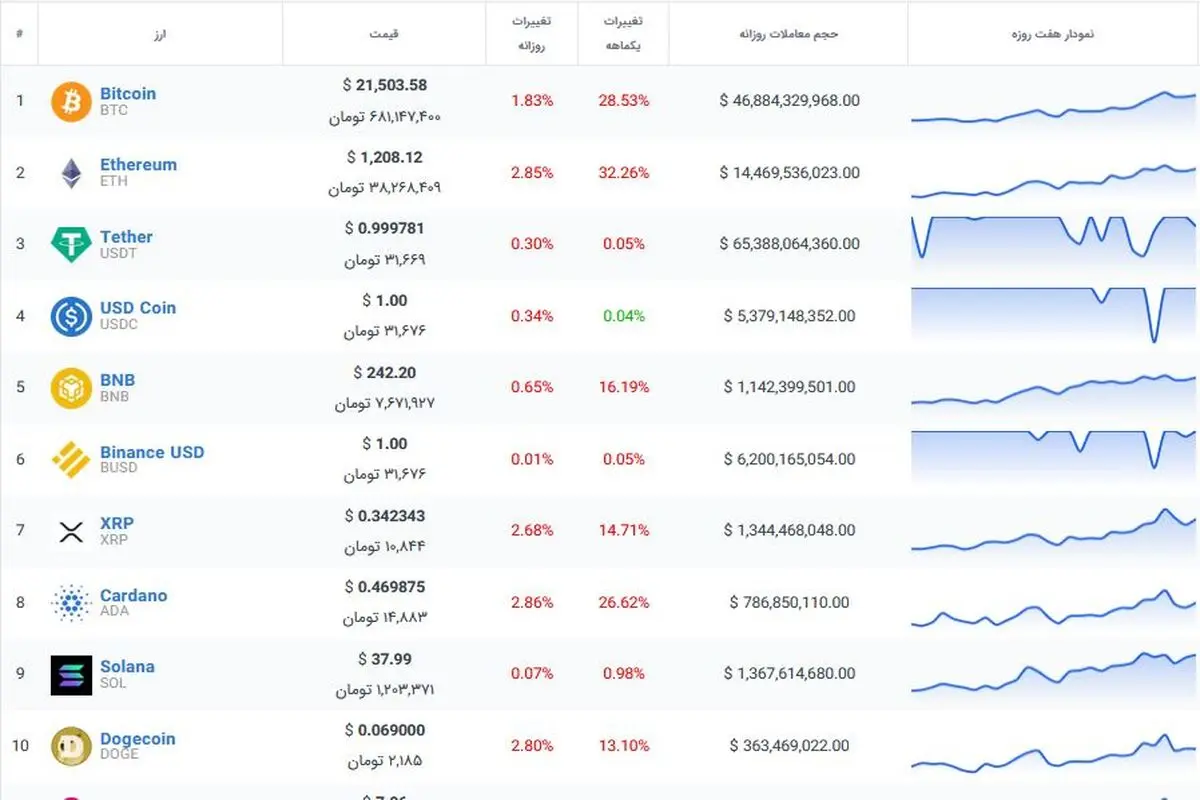Click the Cardano ADA dotted icon

point(71,603)
